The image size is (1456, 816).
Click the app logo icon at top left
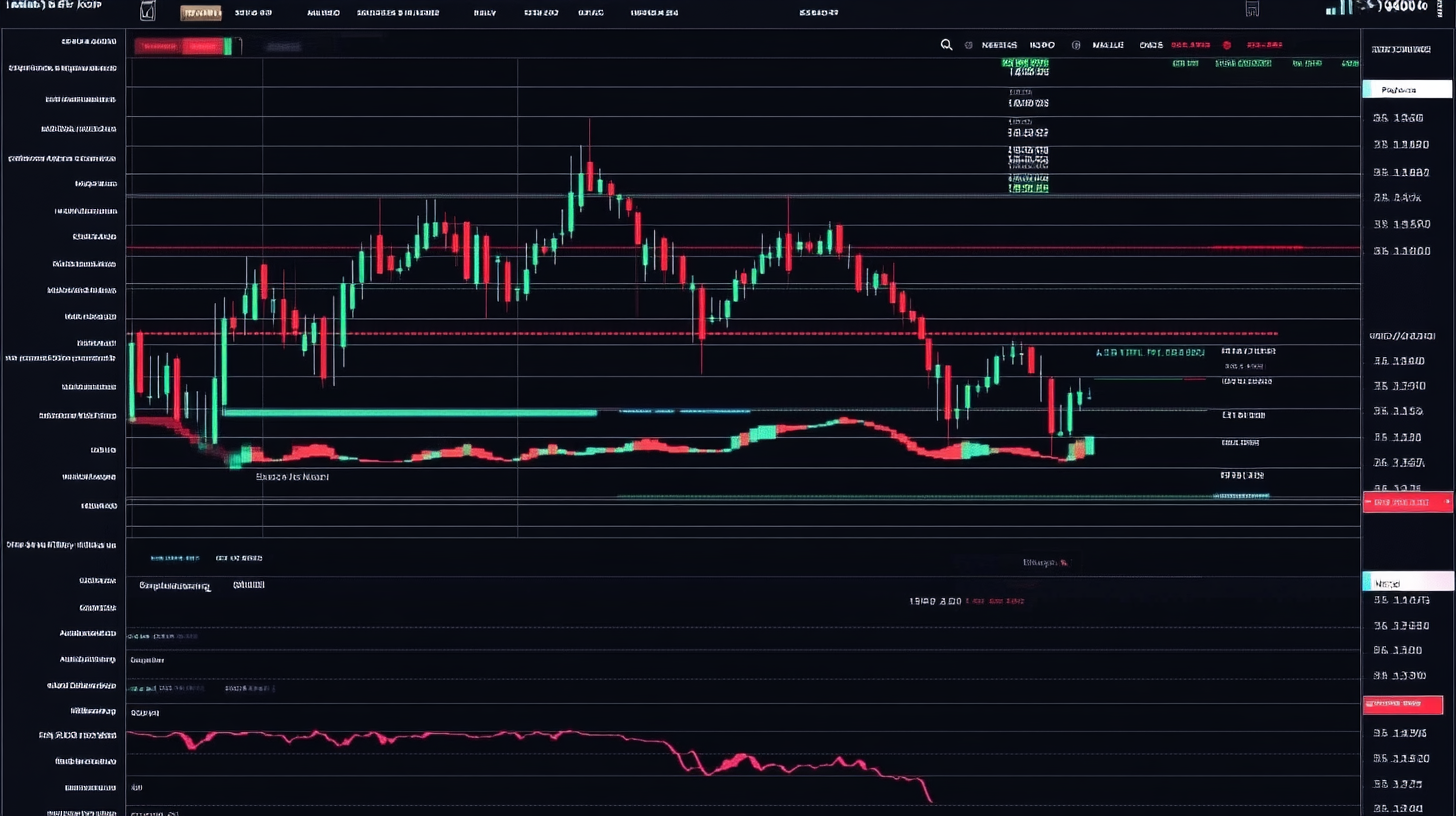(146, 12)
